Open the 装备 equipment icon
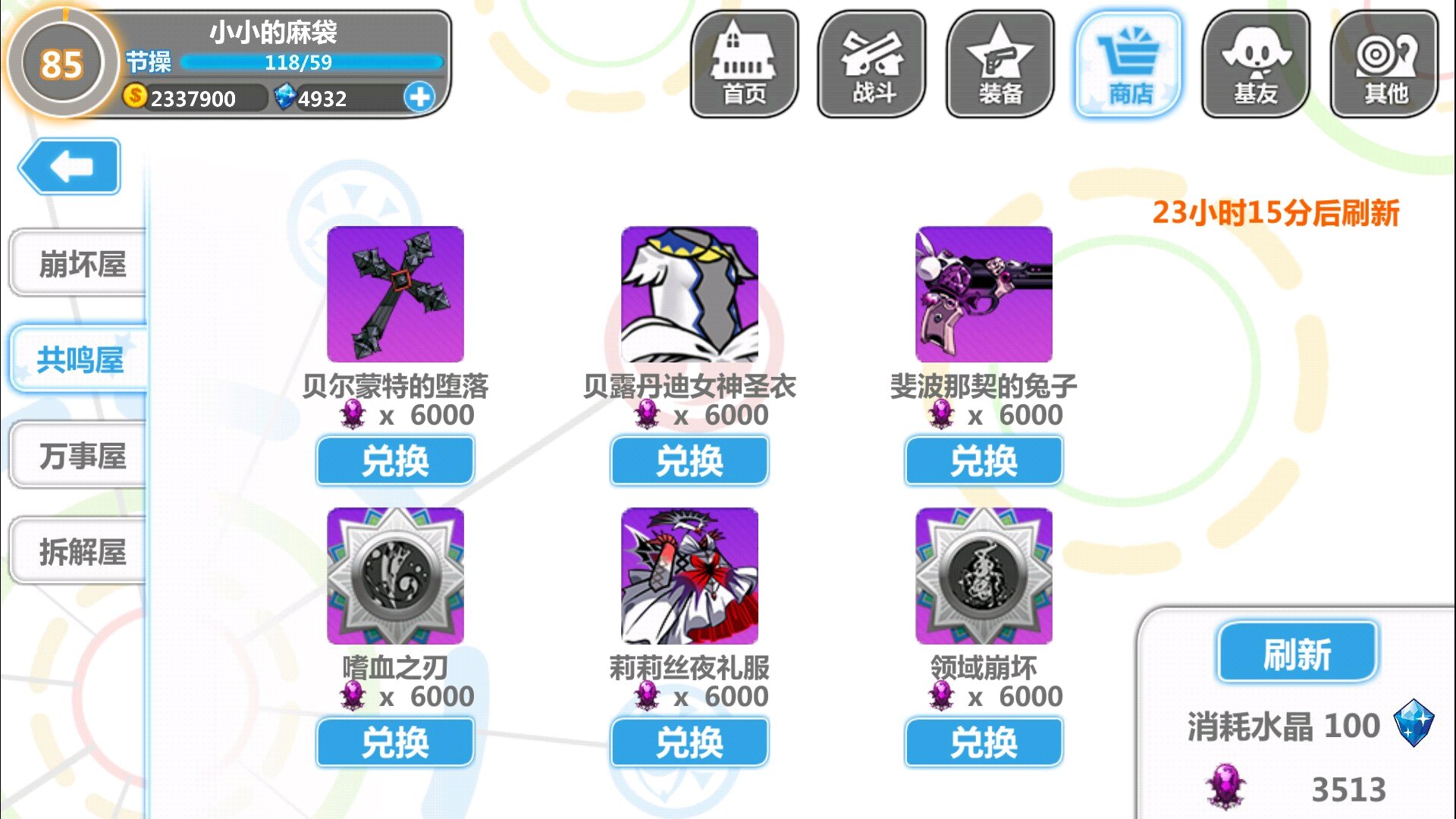This screenshot has width=1456, height=819. pyautogui.click(x=1000, y=64)
